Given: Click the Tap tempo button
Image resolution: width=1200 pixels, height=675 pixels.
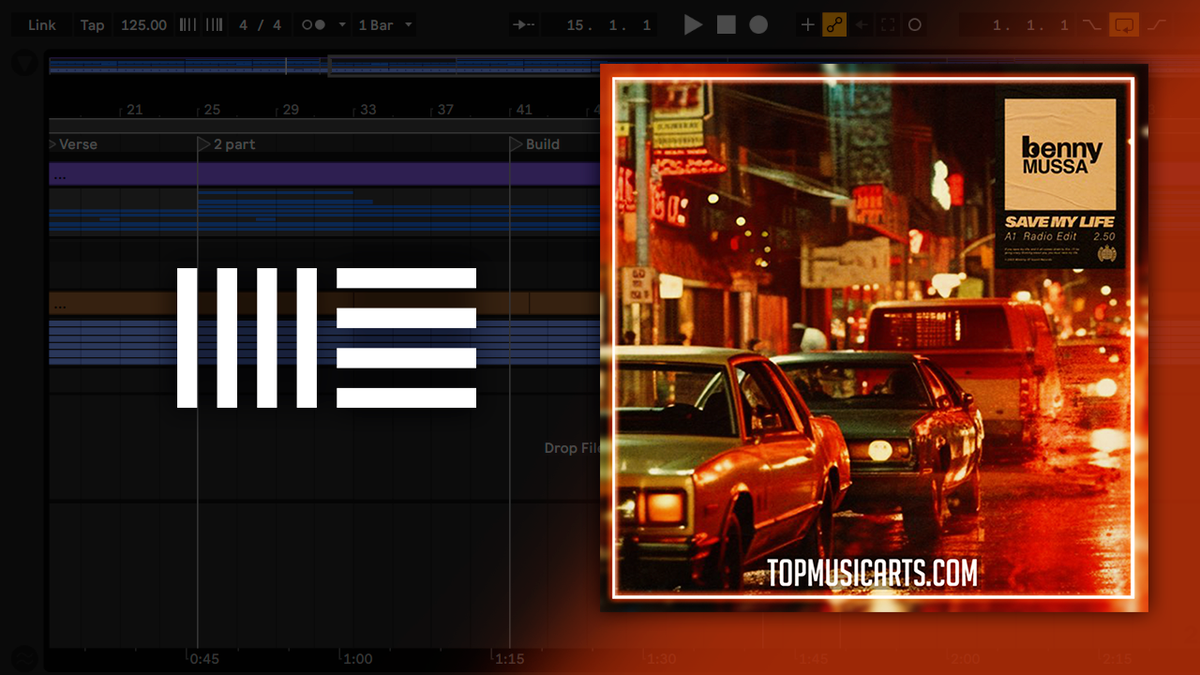Looking at the screenshot, I should pos(92,25).
